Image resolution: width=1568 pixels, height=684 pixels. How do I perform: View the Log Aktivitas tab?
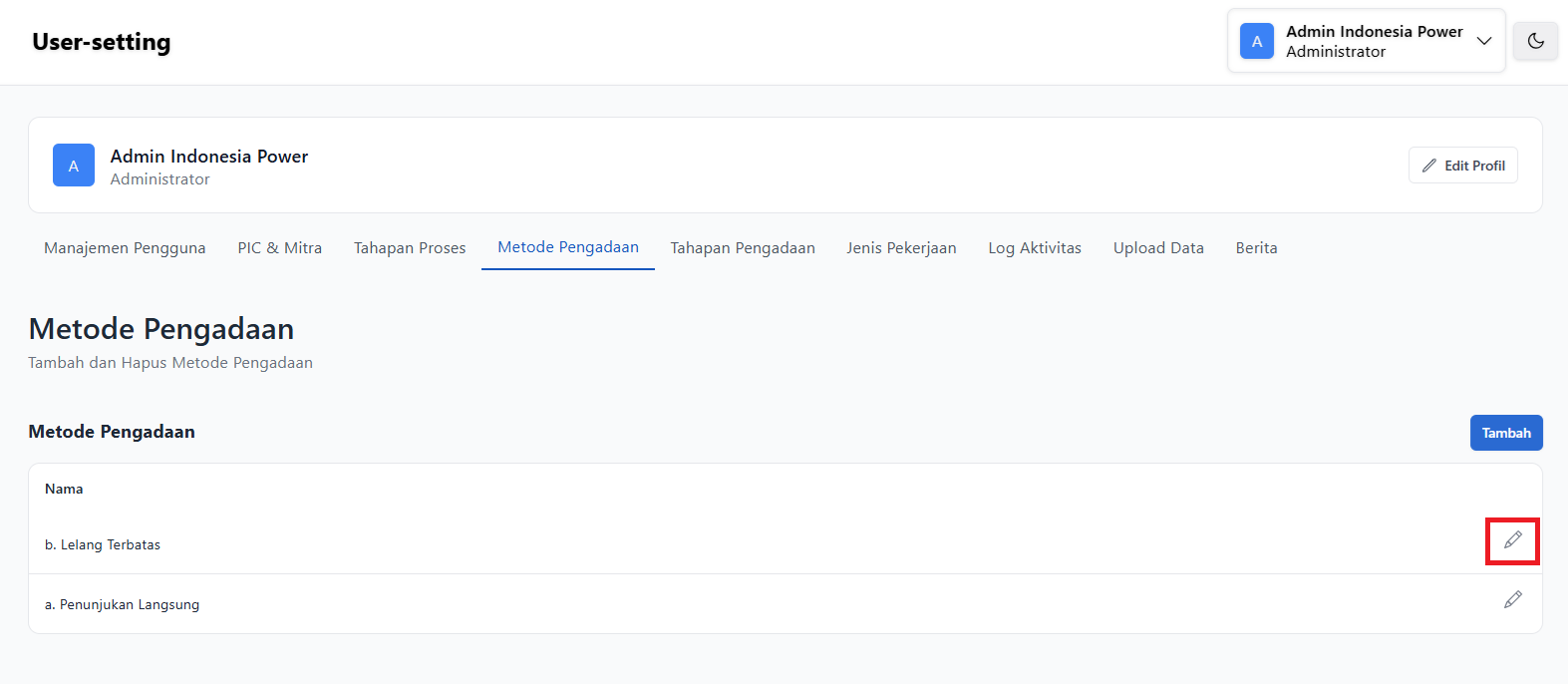1035,248
